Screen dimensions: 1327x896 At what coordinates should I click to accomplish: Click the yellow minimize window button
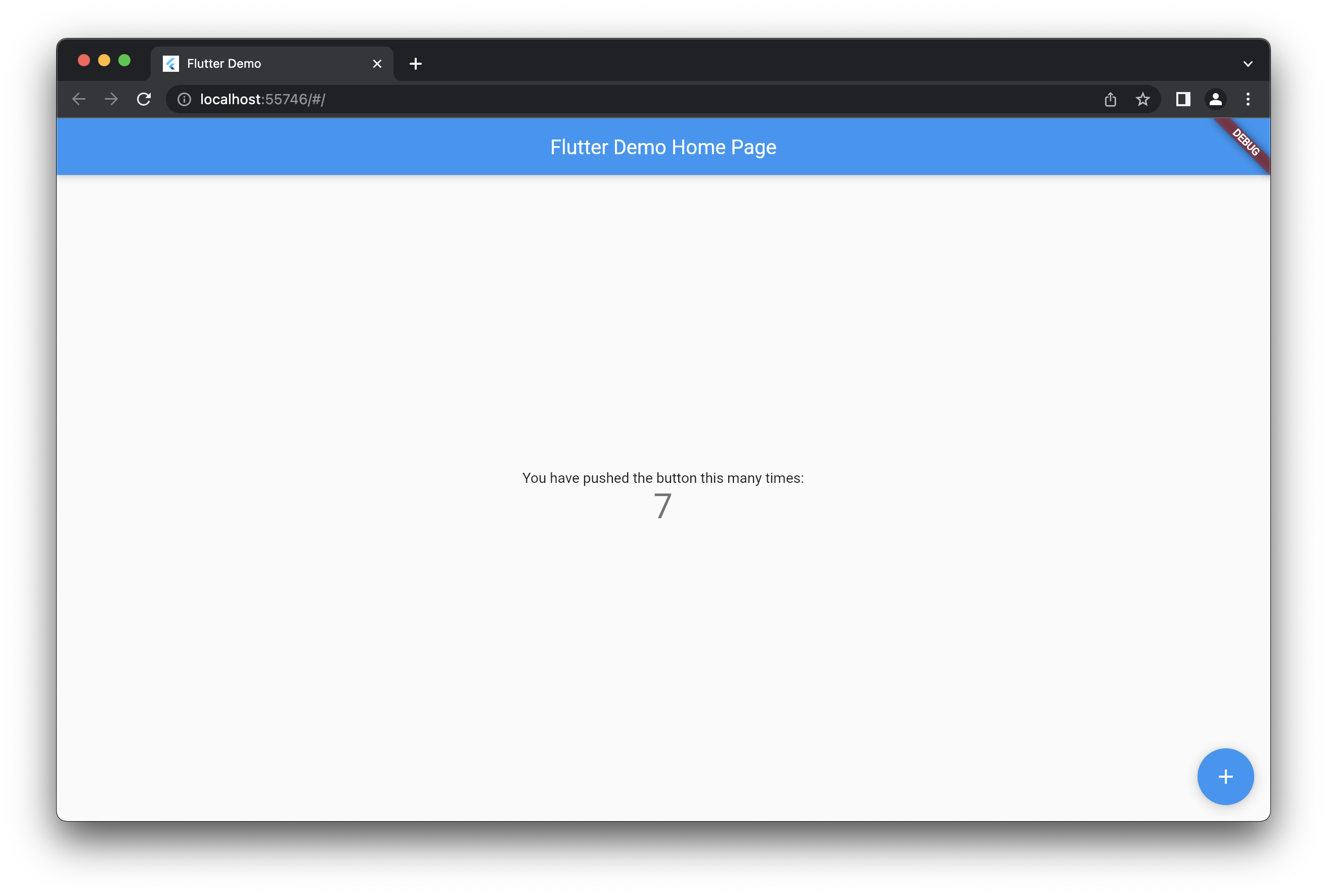tap(104, 61)
